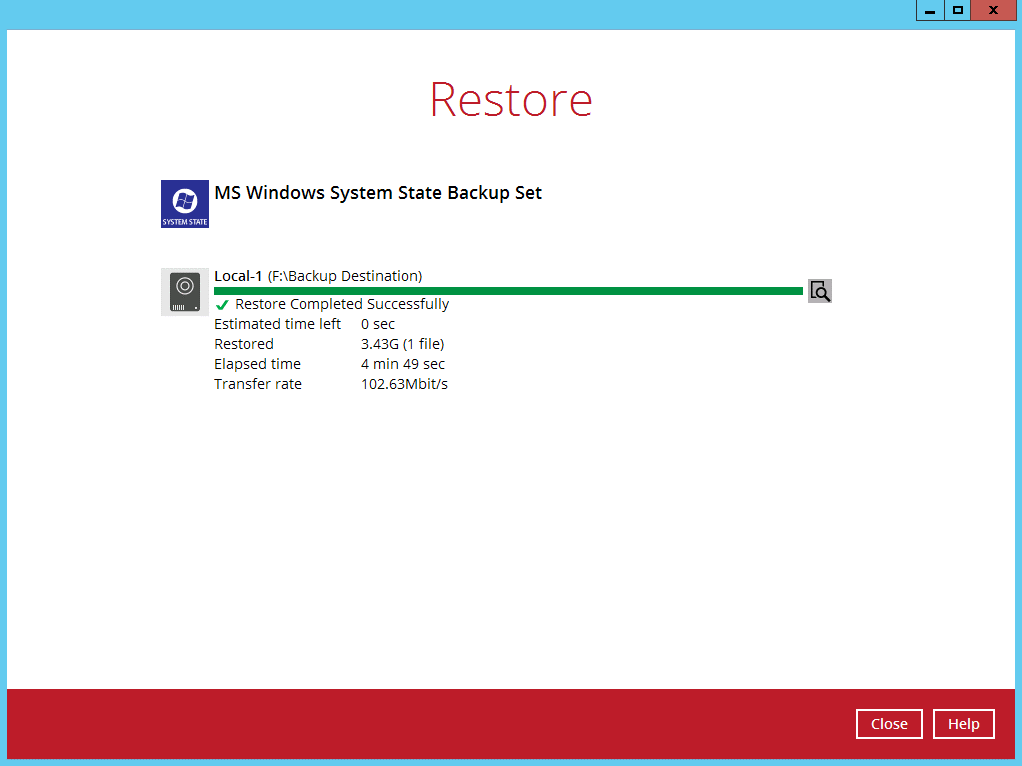Close the window using the red X
1022x766 pixels.
point(993,10)
